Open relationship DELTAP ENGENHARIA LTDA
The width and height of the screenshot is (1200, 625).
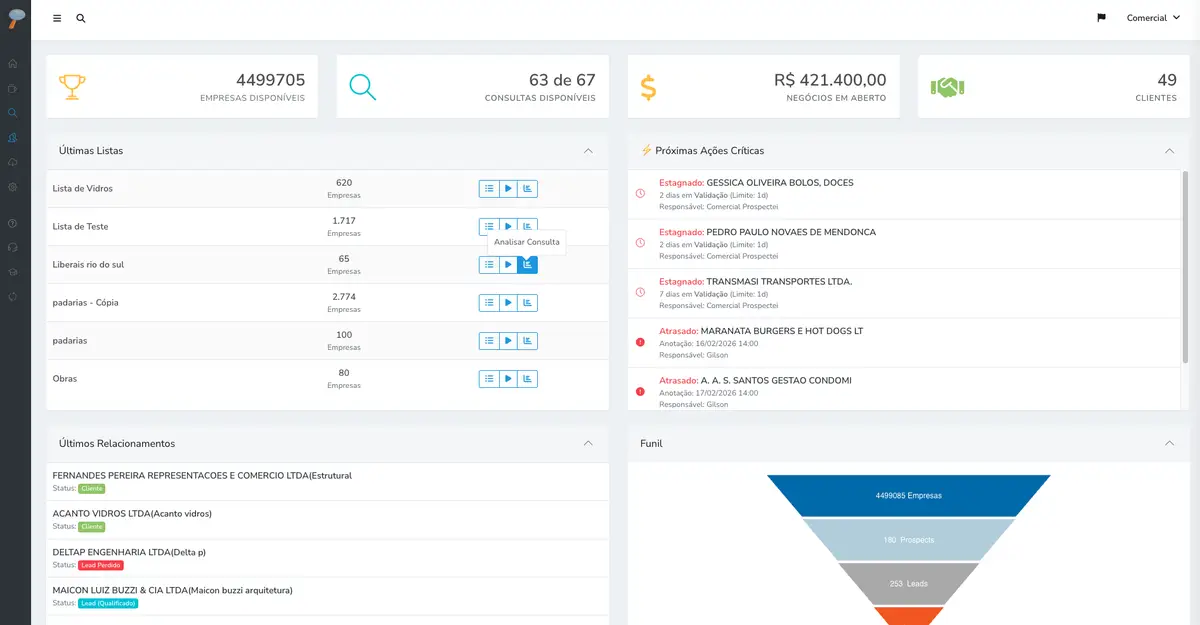point(327,558)
